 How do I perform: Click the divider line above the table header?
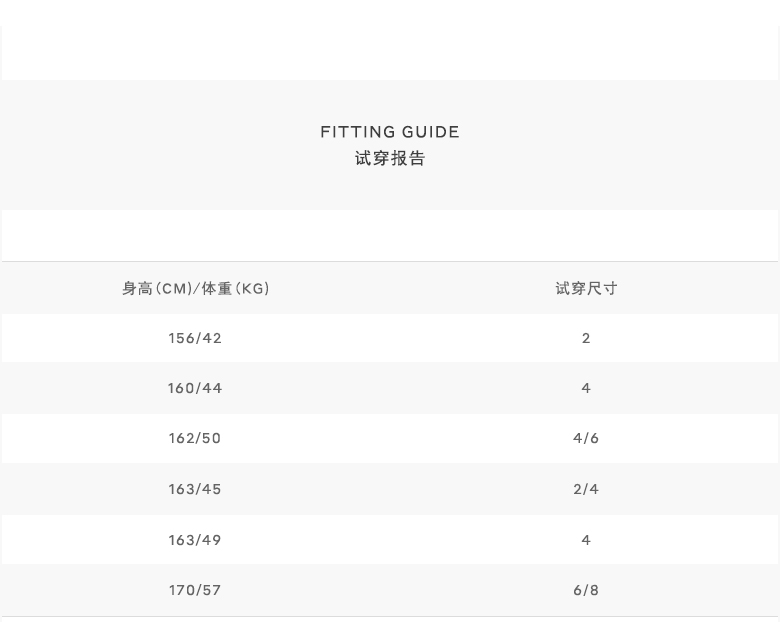[390, 261]
